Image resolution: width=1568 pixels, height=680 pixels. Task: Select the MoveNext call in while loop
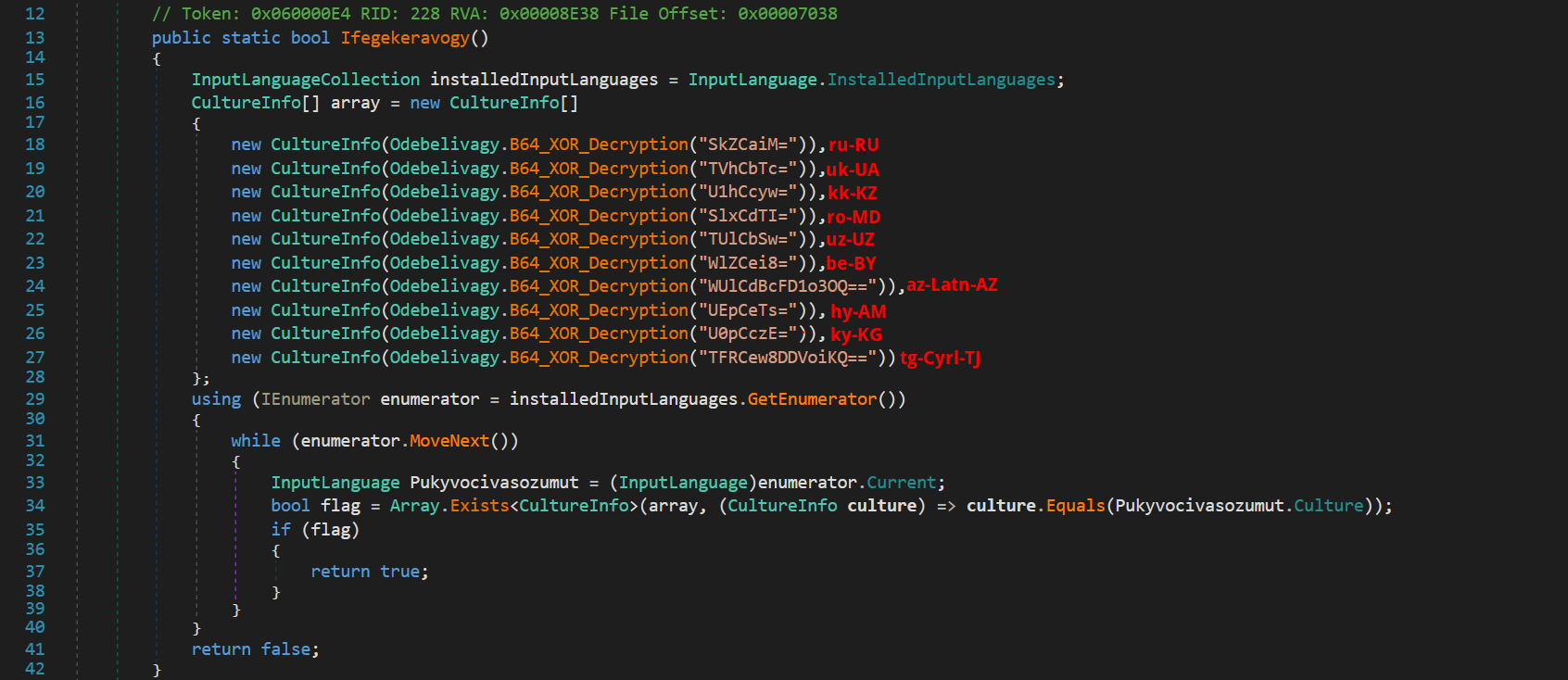tap(449, 441)
